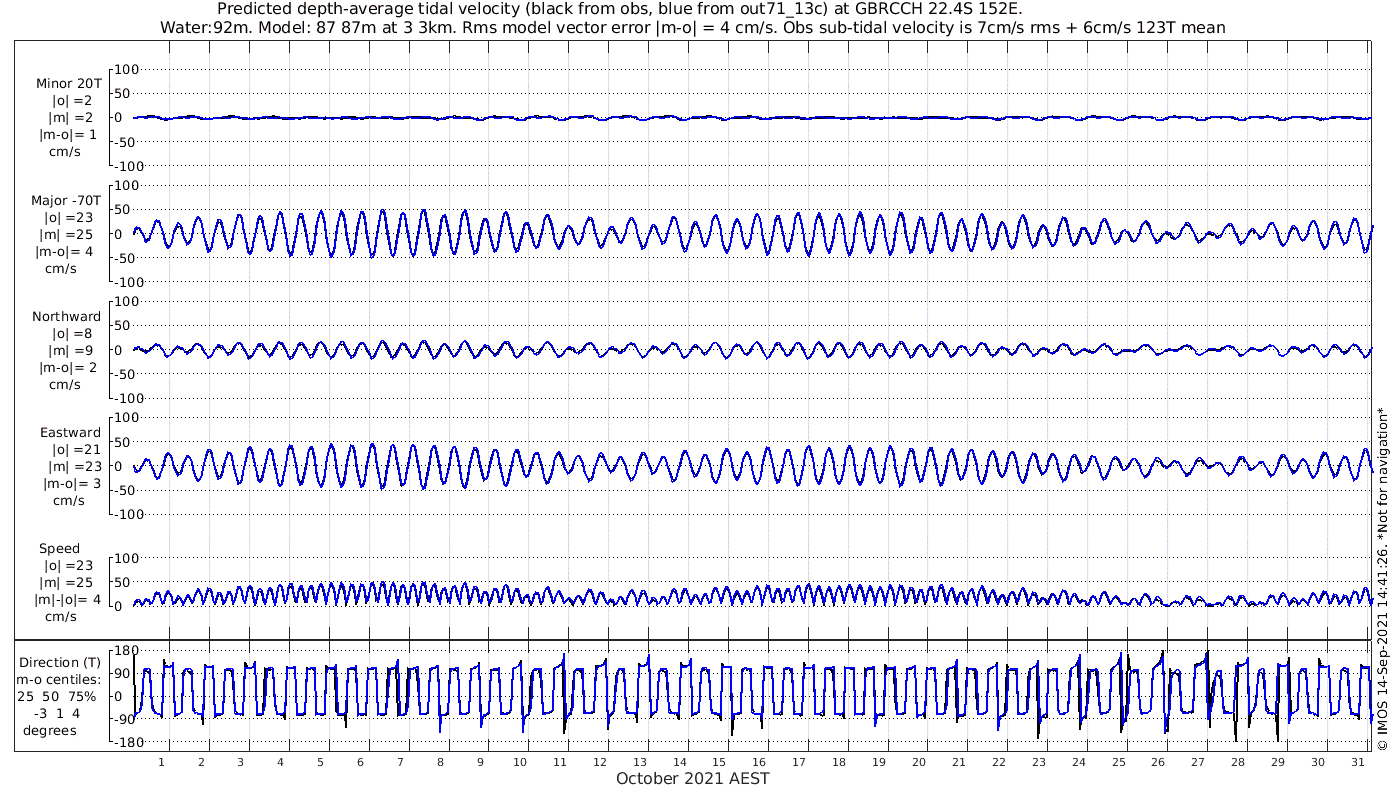Click the '100' tick of the Speed panel
The height and width of the screenshot is (800, 1400).
125,558
